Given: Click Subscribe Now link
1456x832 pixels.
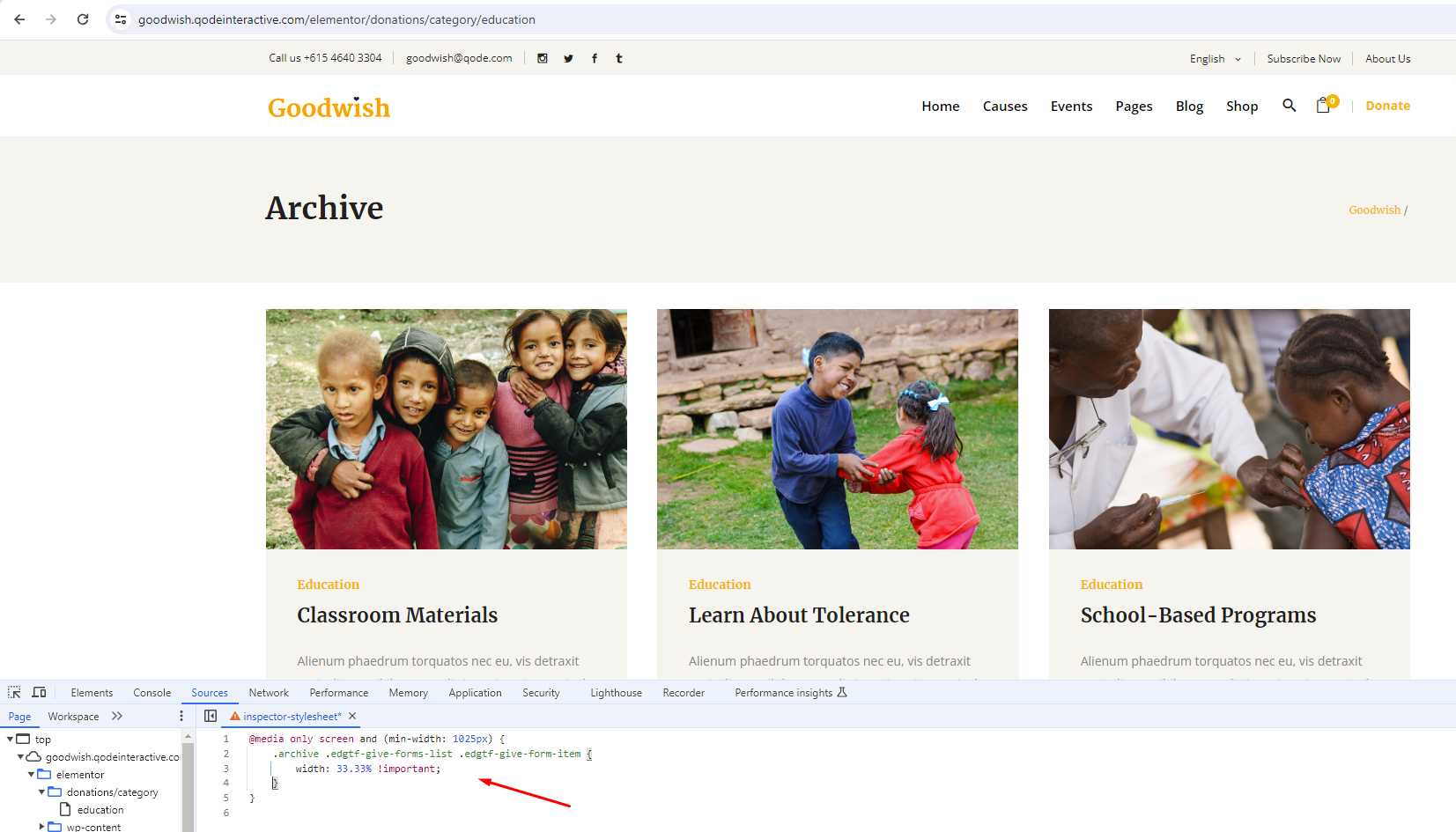Looking at the screenshot, I should click(x=1304, y=59).
